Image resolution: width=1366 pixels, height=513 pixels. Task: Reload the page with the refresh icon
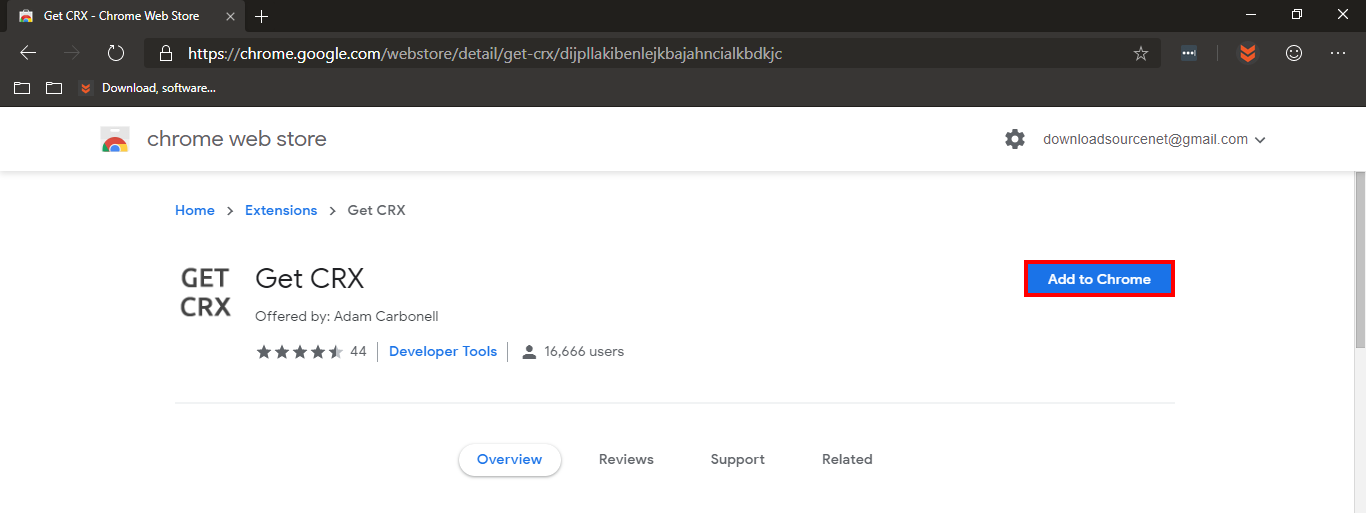[x=115, y=53]
